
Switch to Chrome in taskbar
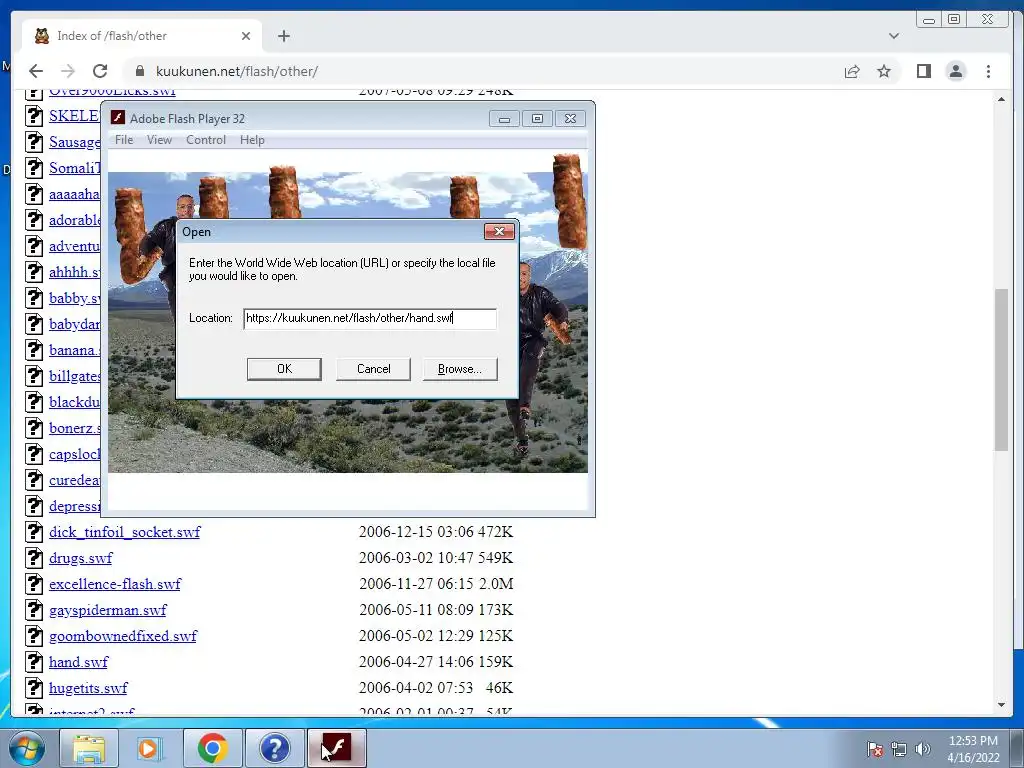(x=212, y=748)
